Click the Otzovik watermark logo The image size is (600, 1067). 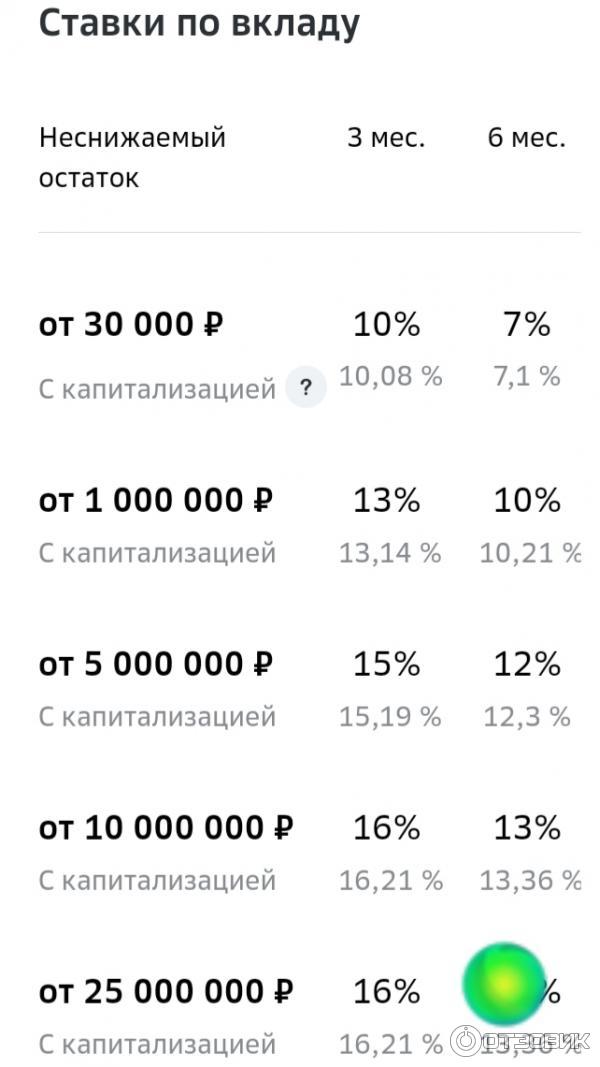pyautogui.click(x=520, y=1039)
